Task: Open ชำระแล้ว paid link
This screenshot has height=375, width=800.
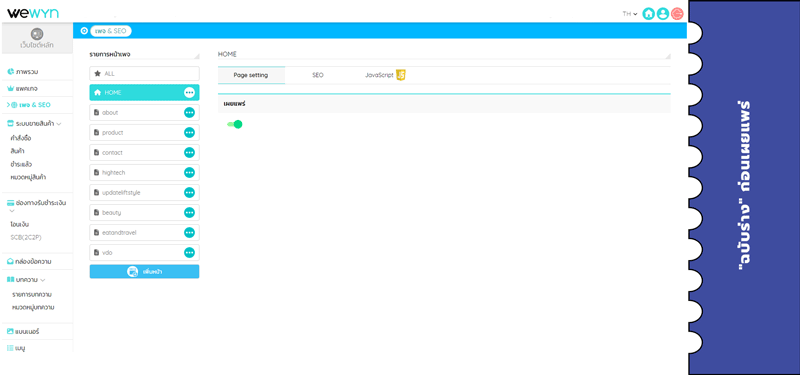Action: tap(21, 164)
